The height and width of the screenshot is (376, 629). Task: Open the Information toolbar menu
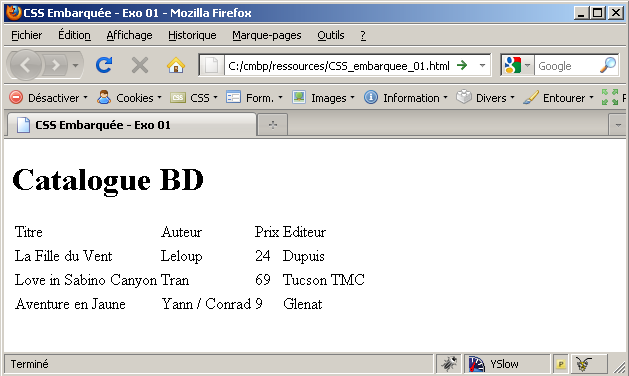(406, 98)
